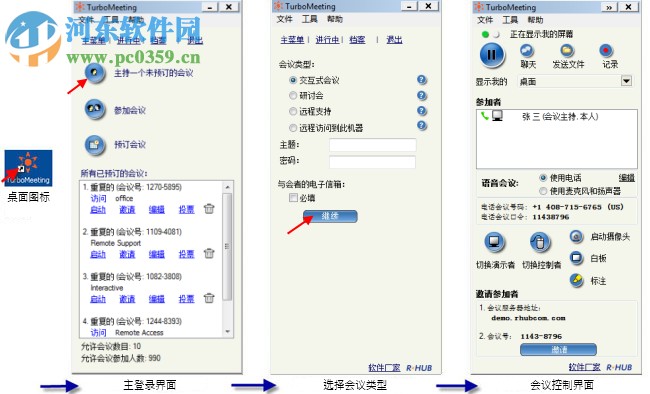Click the switch controller (切换控制者) icon

click(540, 242)
